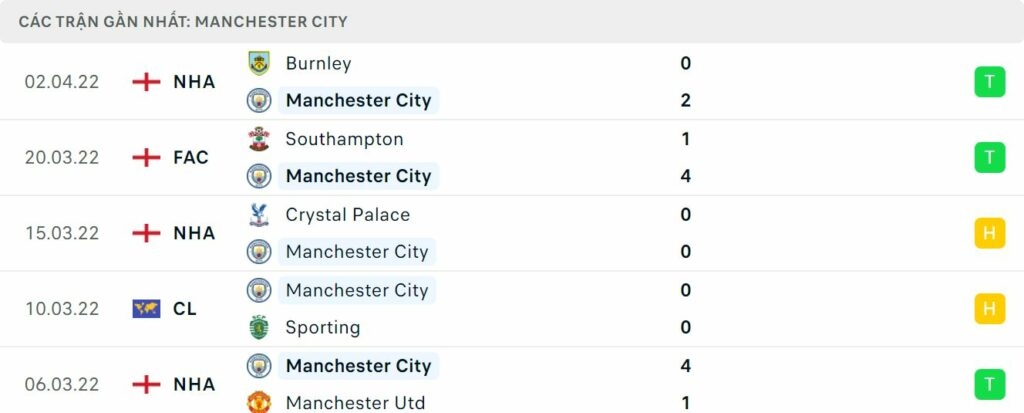
Task: Click the CL competition label
Action: [185, 309]
